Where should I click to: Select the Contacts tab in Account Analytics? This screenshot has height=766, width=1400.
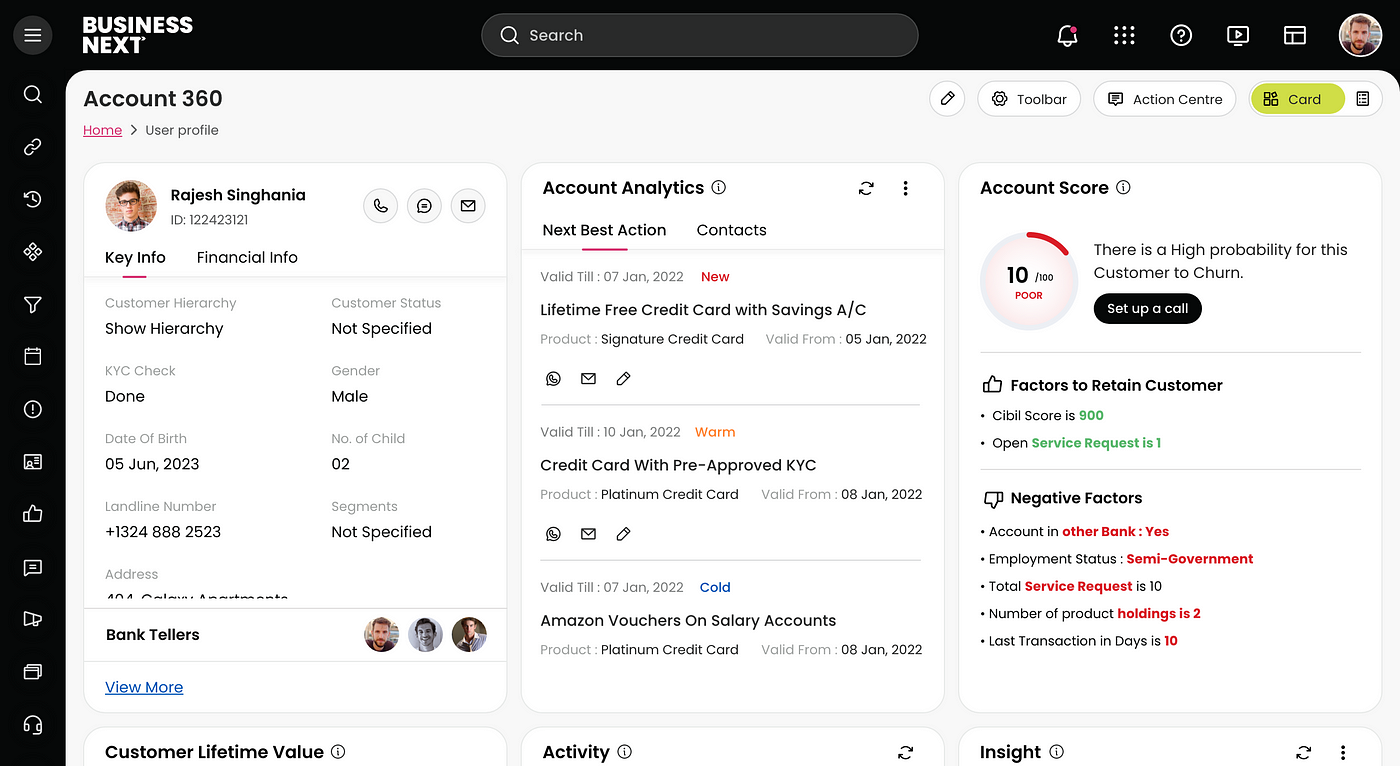coord(731,230)
